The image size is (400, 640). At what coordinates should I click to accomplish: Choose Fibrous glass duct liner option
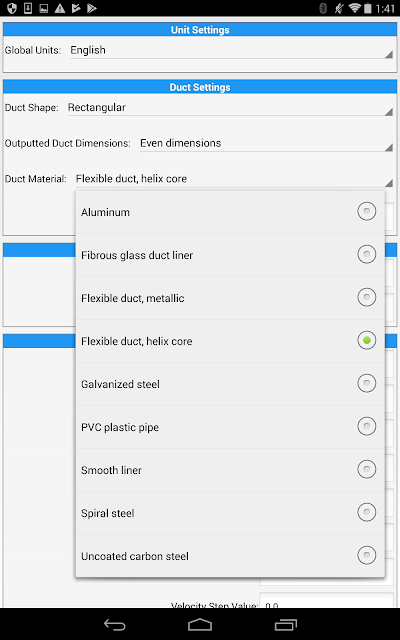[x=230, y=255]
